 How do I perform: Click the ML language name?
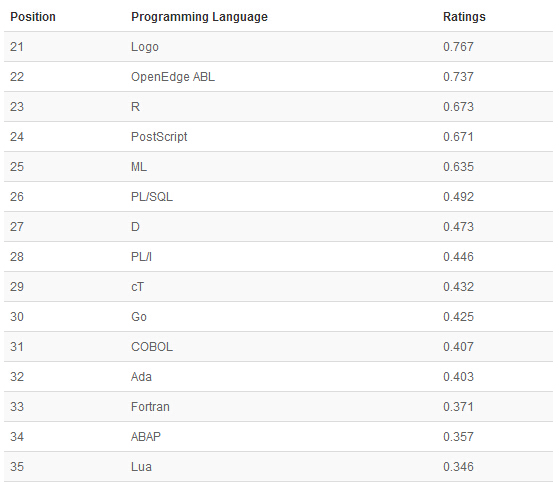[139, 166]
